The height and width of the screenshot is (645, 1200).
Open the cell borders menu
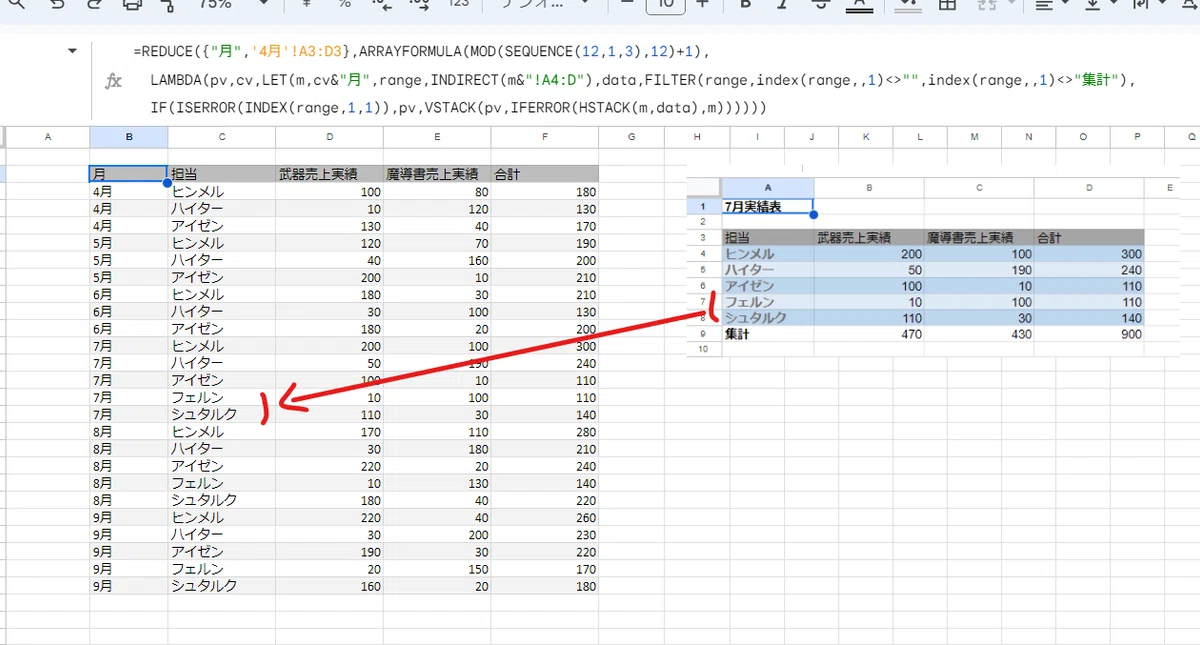coord(946,5)
